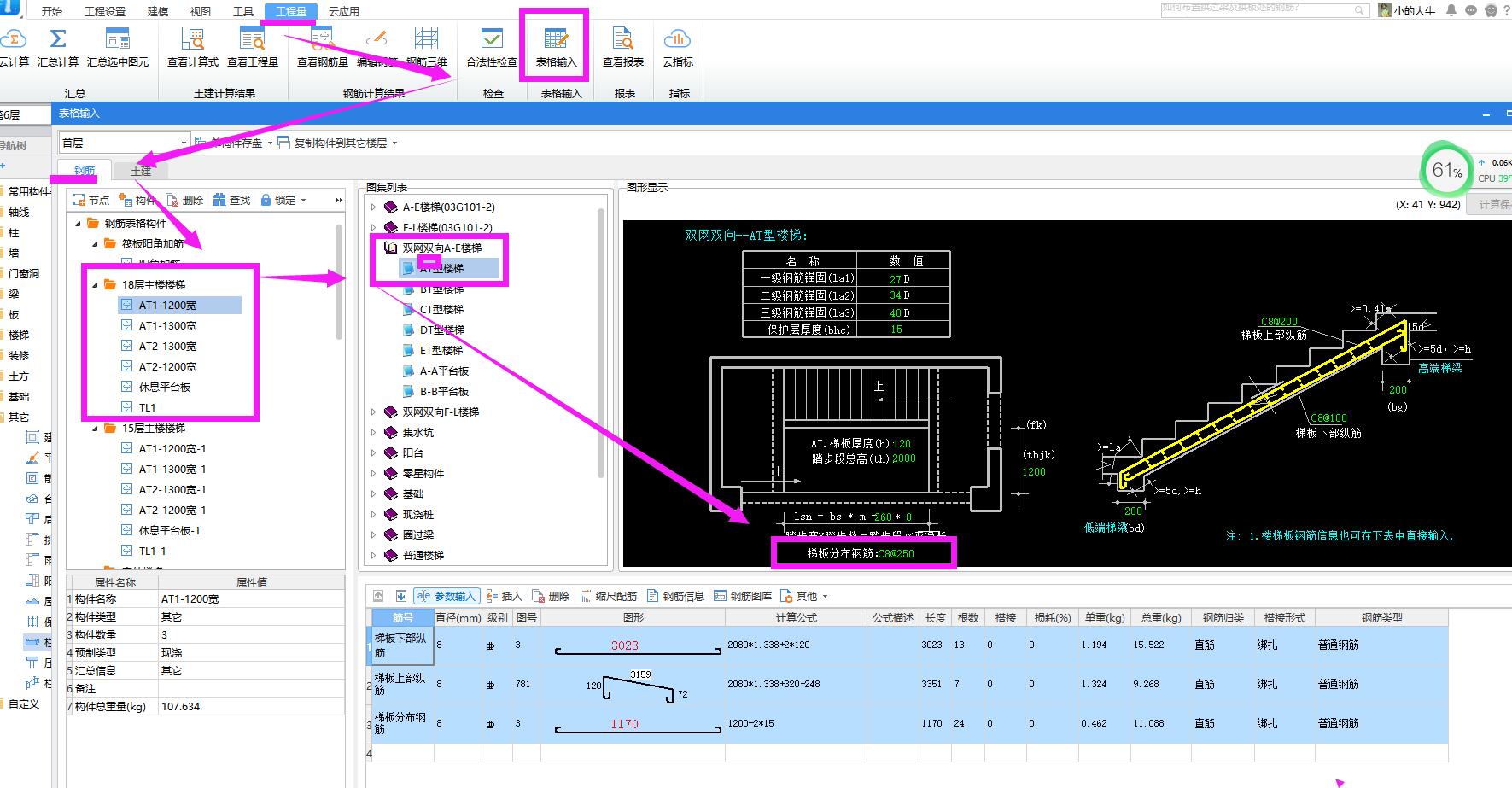Select AT1-1200宽-1 component
Viewport: 1512px width, 788px height.
(172, 448)
